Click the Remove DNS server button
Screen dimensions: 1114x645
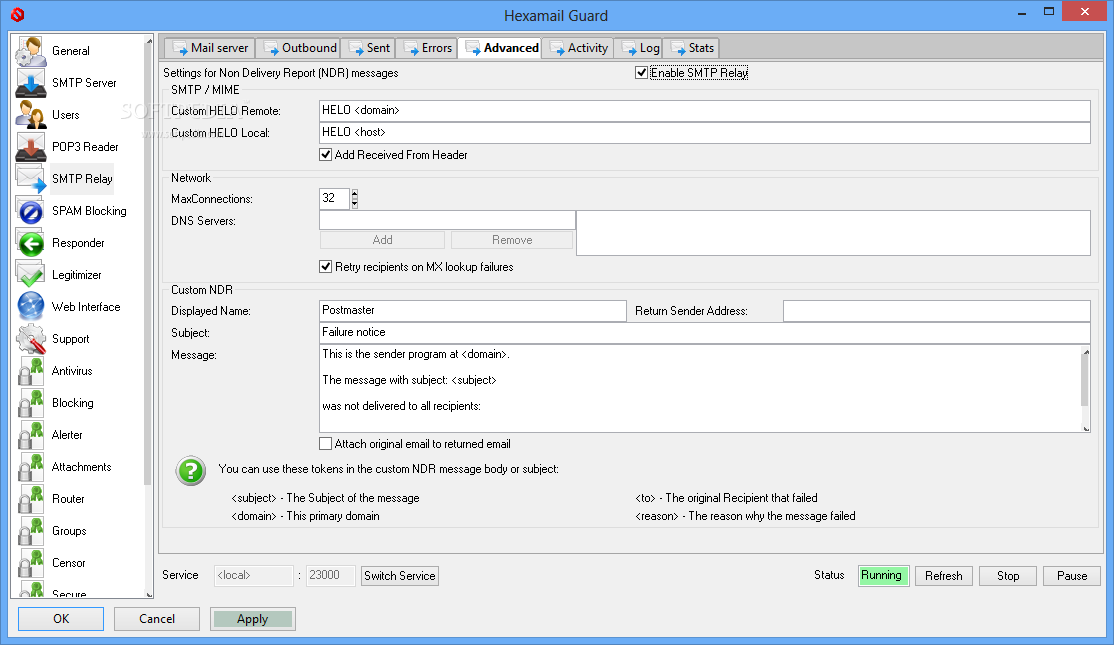[x=512, y=240]
